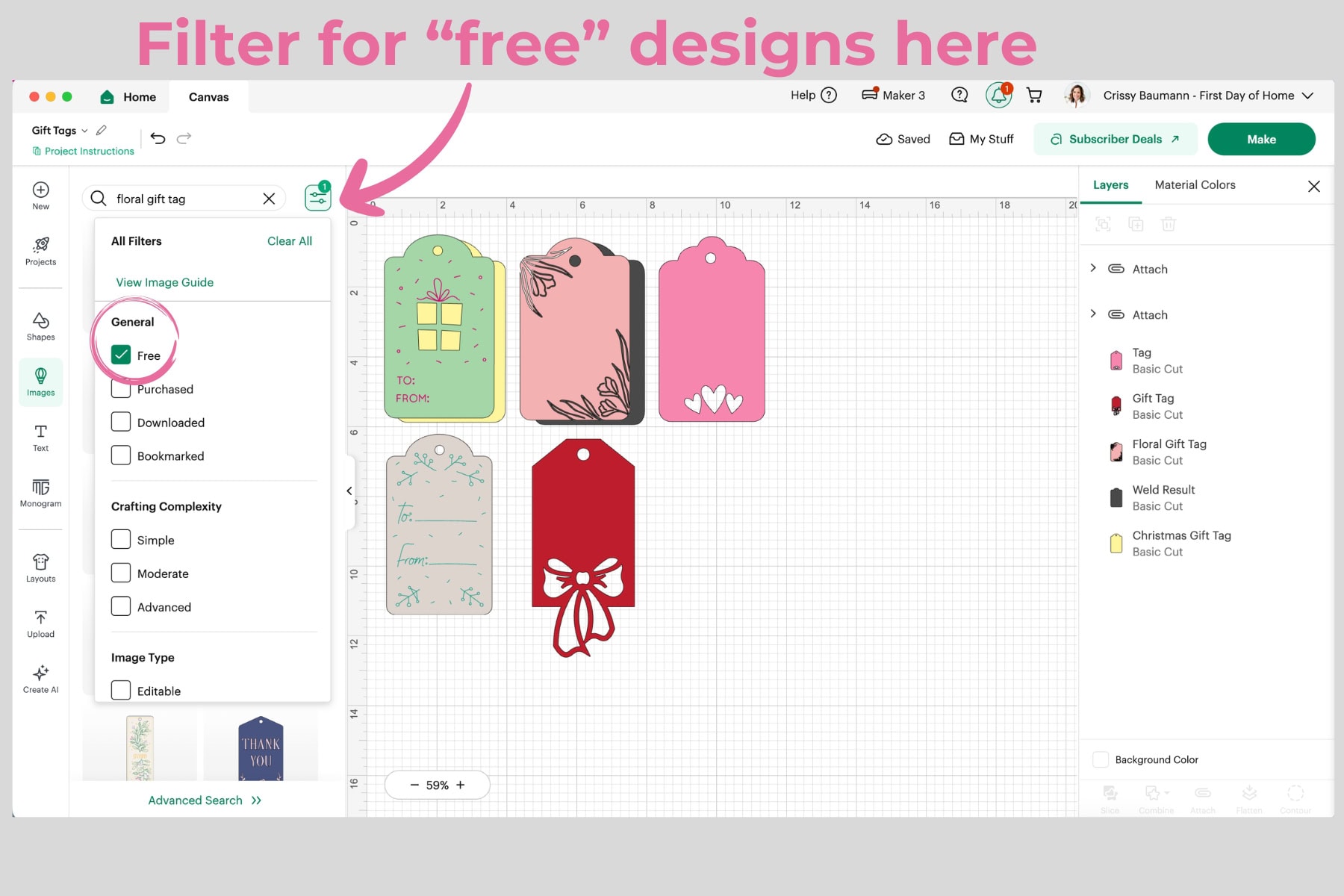Open the Images panel

click(40, 382)
